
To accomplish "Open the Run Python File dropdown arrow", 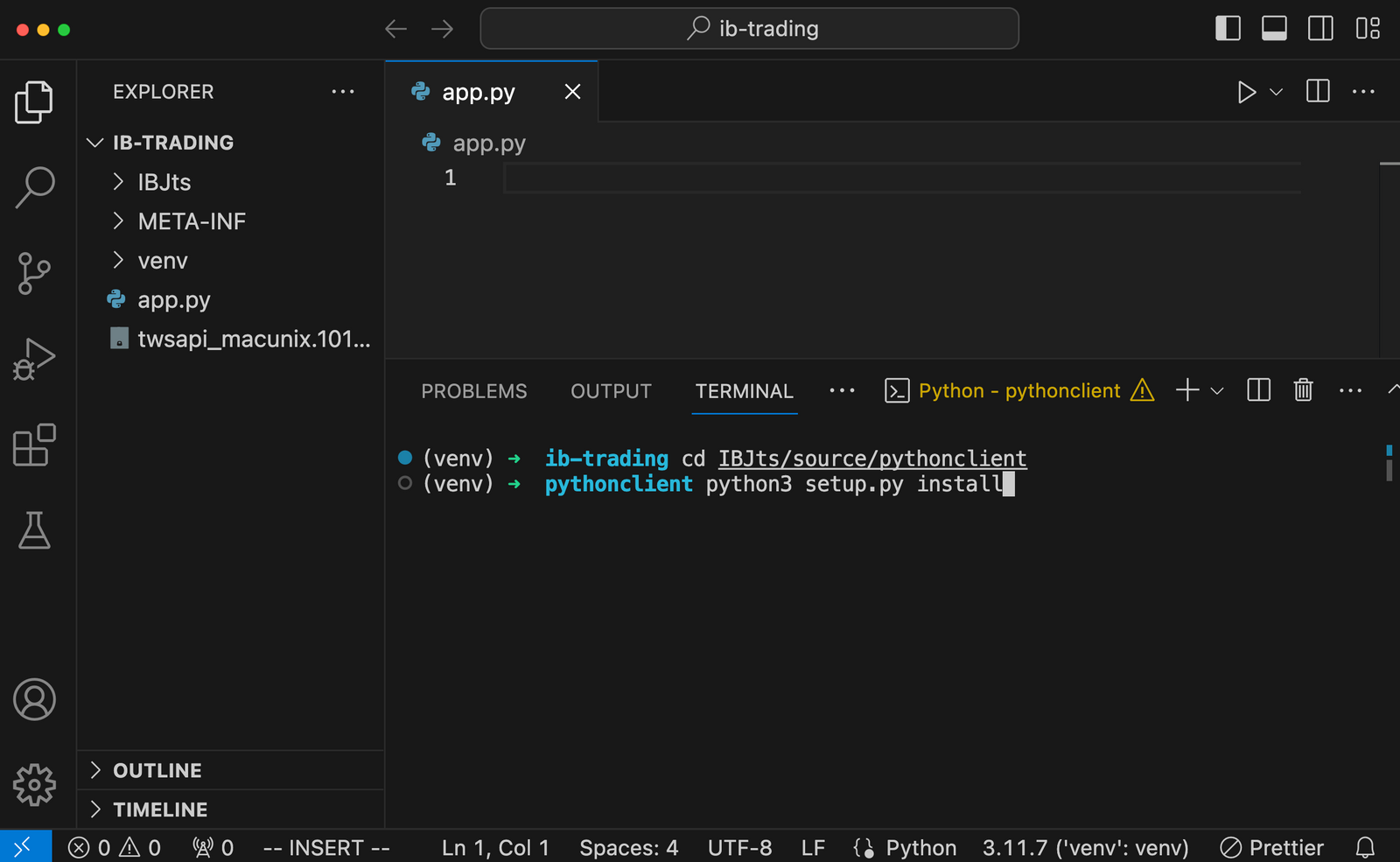I will pyautogui.click(x=1275, y=92).
